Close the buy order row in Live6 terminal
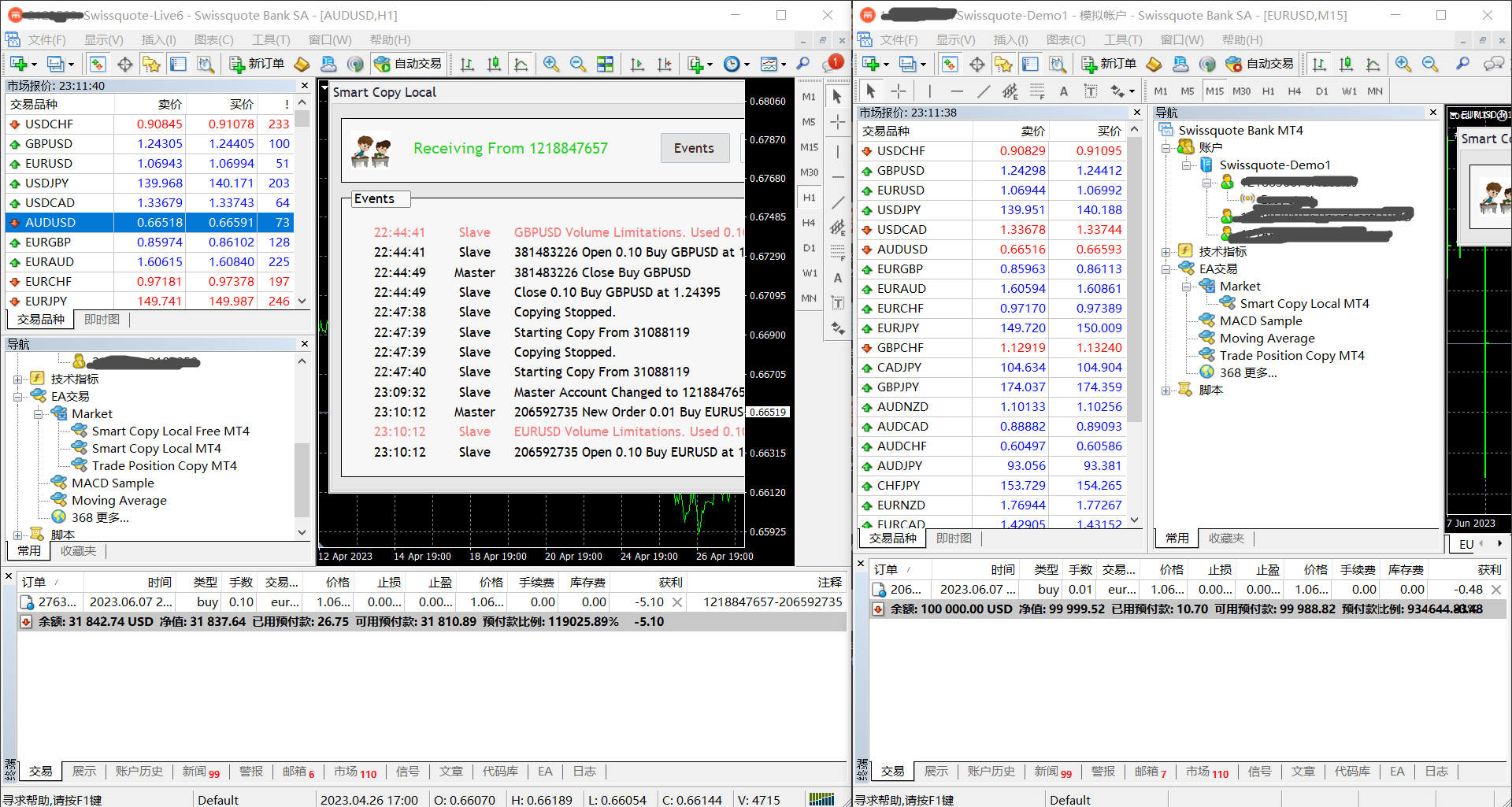Image resolution: width=1512 pixels, height=807 pixels. pyautogui.click(x=677, y=602)
